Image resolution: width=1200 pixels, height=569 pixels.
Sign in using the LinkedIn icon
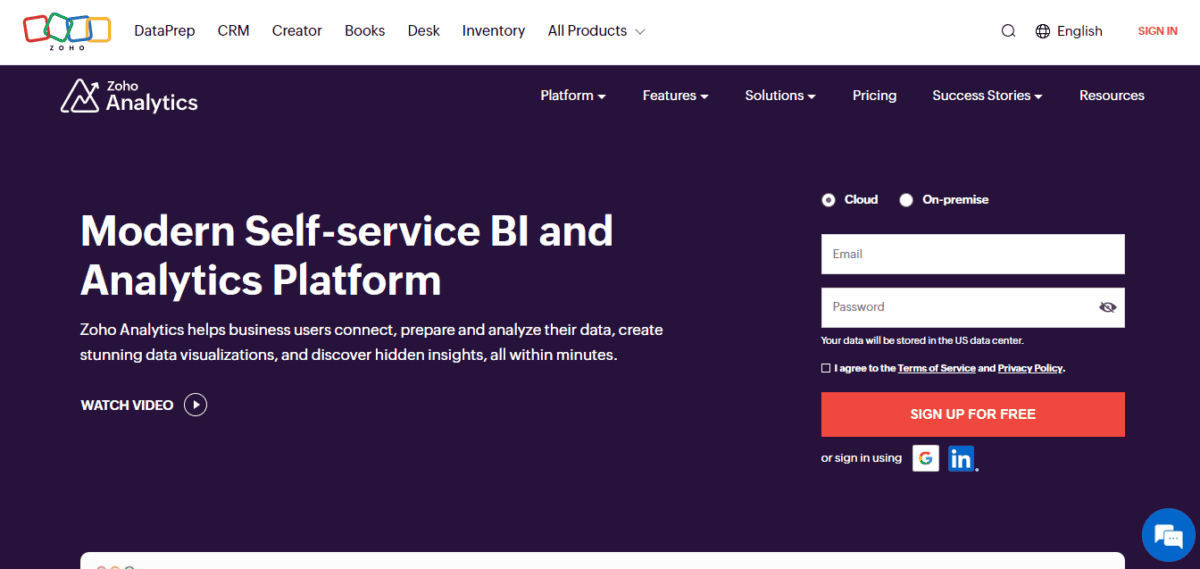point(961,458)
